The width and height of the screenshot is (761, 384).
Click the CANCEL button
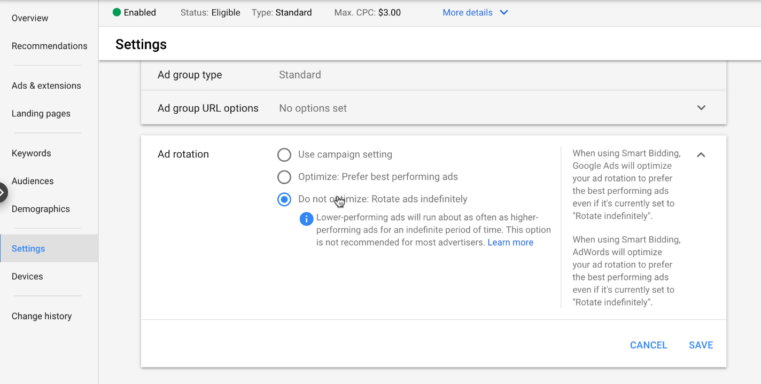648,345
